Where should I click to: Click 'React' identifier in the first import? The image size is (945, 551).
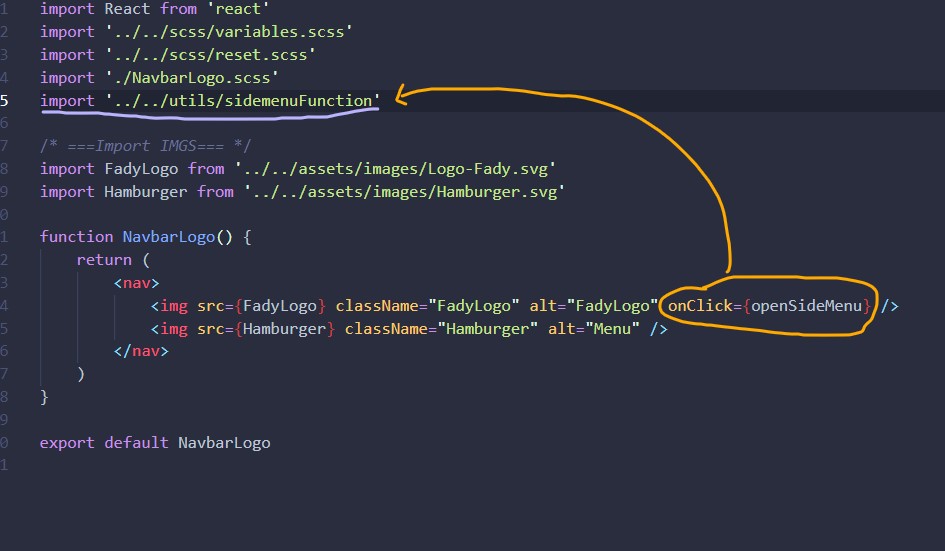(x=127, y=9)
